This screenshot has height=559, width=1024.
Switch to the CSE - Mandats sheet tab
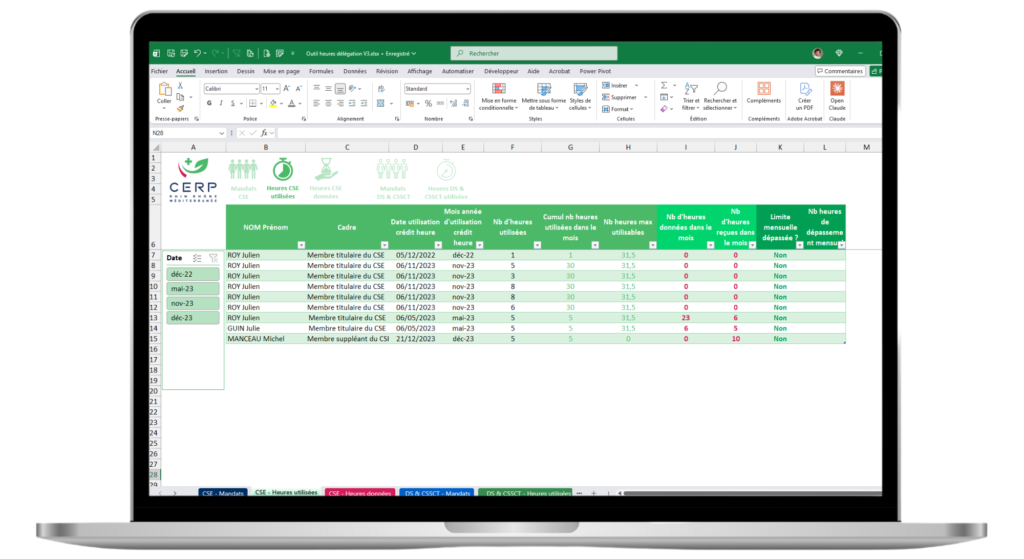pyautogui.click(x=222, y=493)
